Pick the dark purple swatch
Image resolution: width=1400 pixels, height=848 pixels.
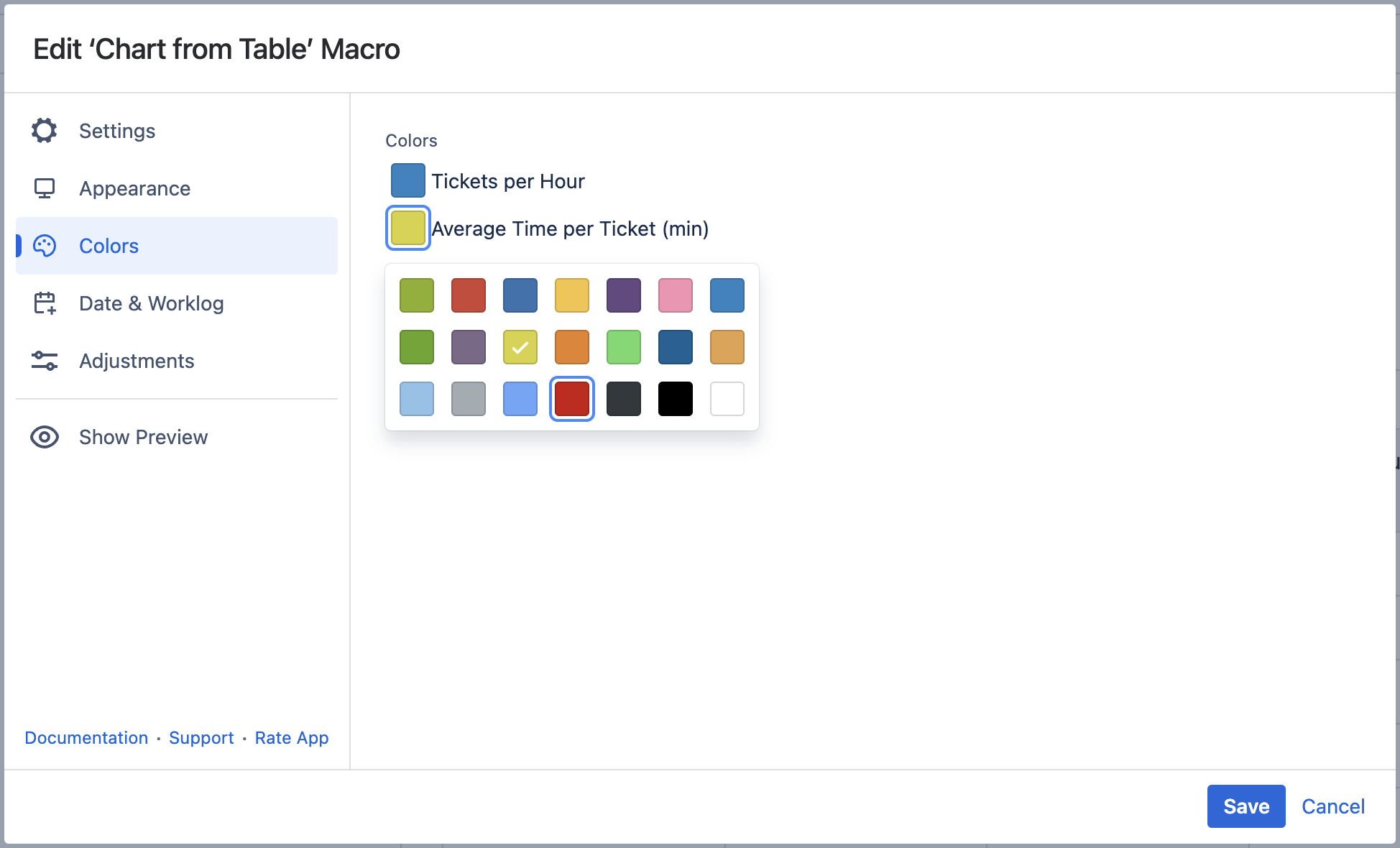point(623,295)
